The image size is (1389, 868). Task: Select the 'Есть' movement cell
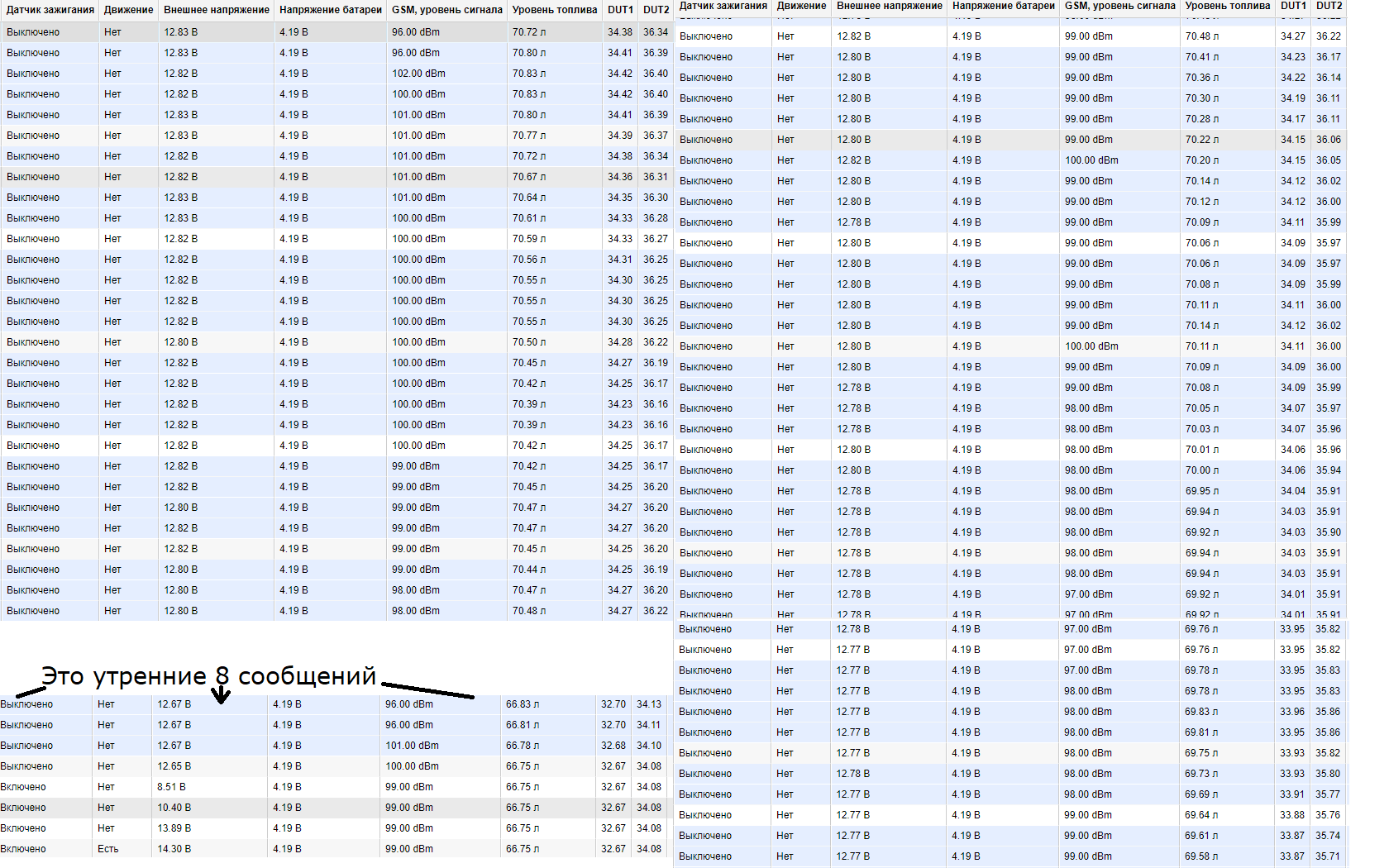pos(108,849)
